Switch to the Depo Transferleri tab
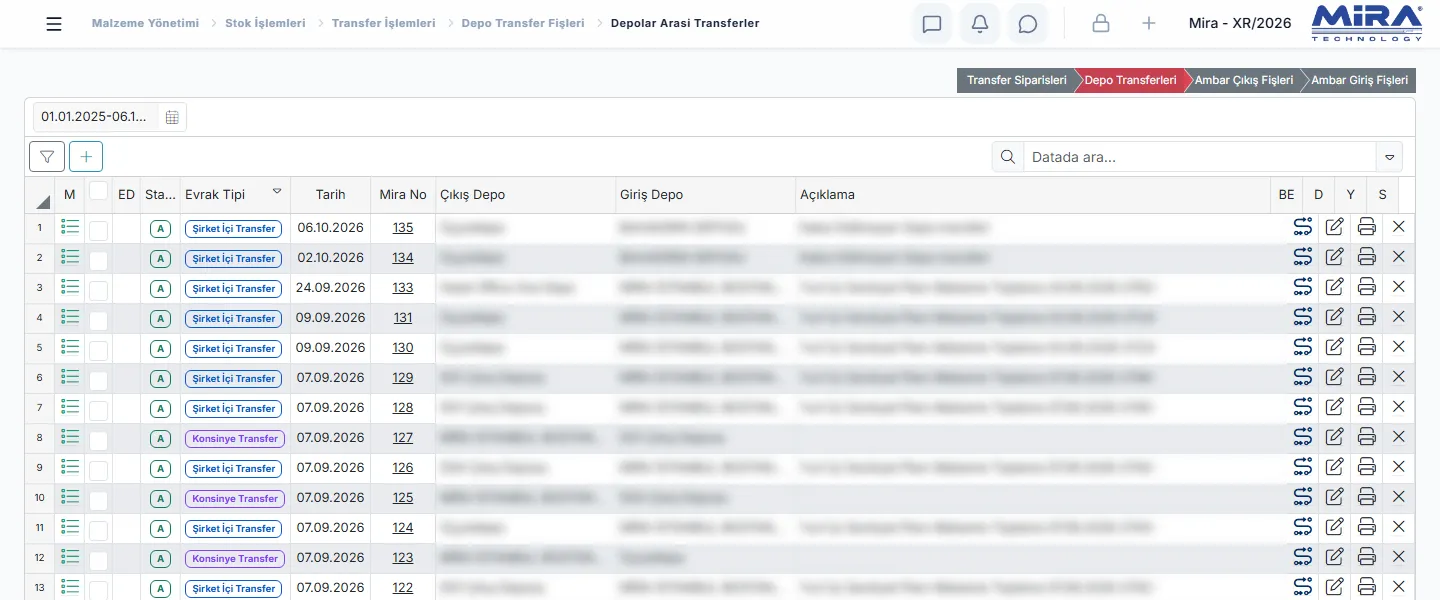 (x=1130, y=80)
